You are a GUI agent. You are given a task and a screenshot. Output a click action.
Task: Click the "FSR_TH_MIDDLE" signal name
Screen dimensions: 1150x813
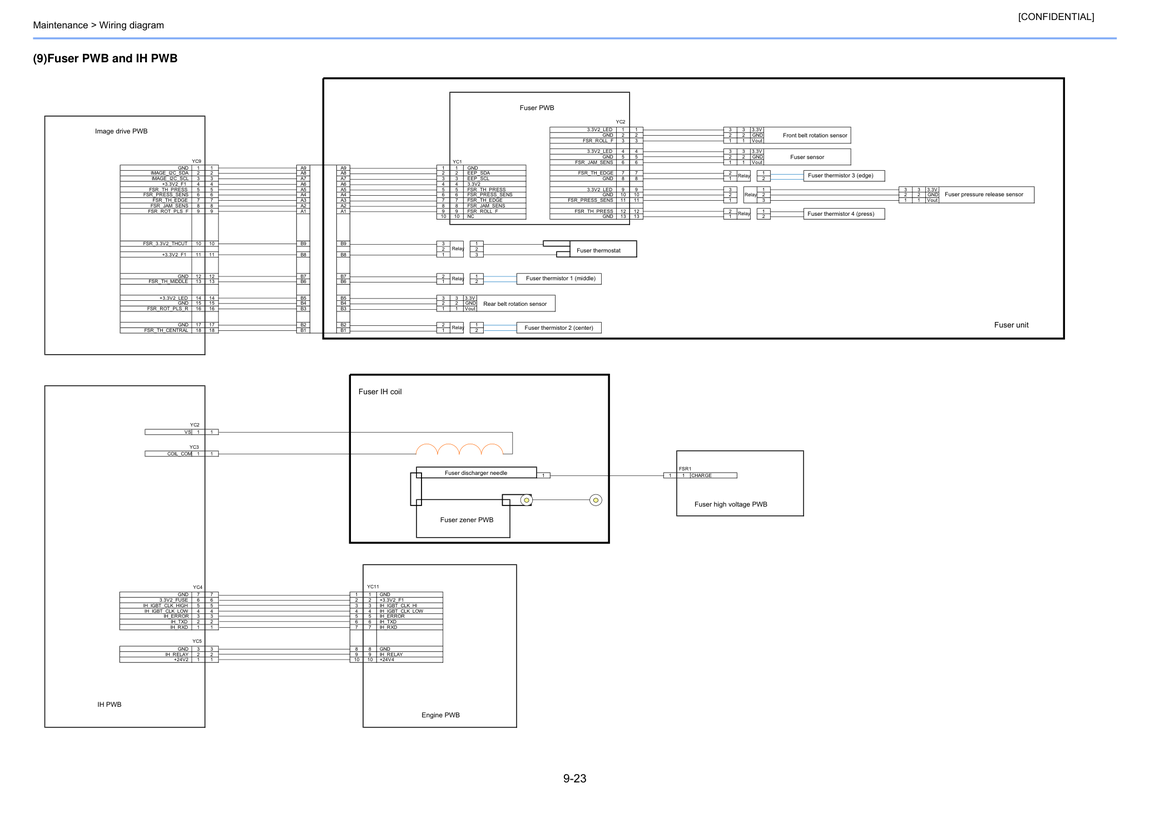click(x=168, y=282)
